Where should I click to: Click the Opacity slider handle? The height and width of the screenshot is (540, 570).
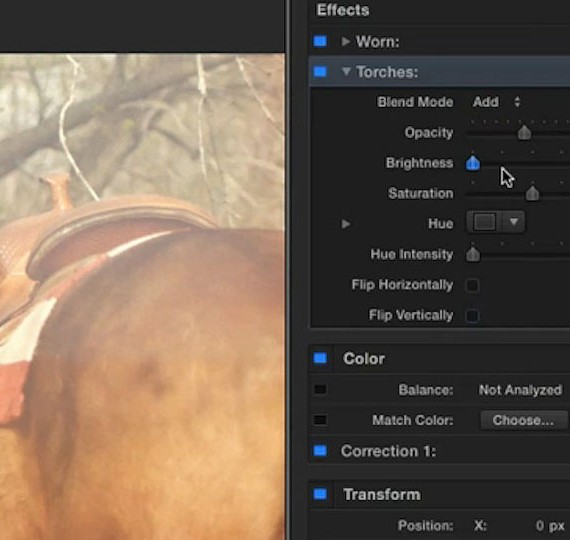(524, 132)
